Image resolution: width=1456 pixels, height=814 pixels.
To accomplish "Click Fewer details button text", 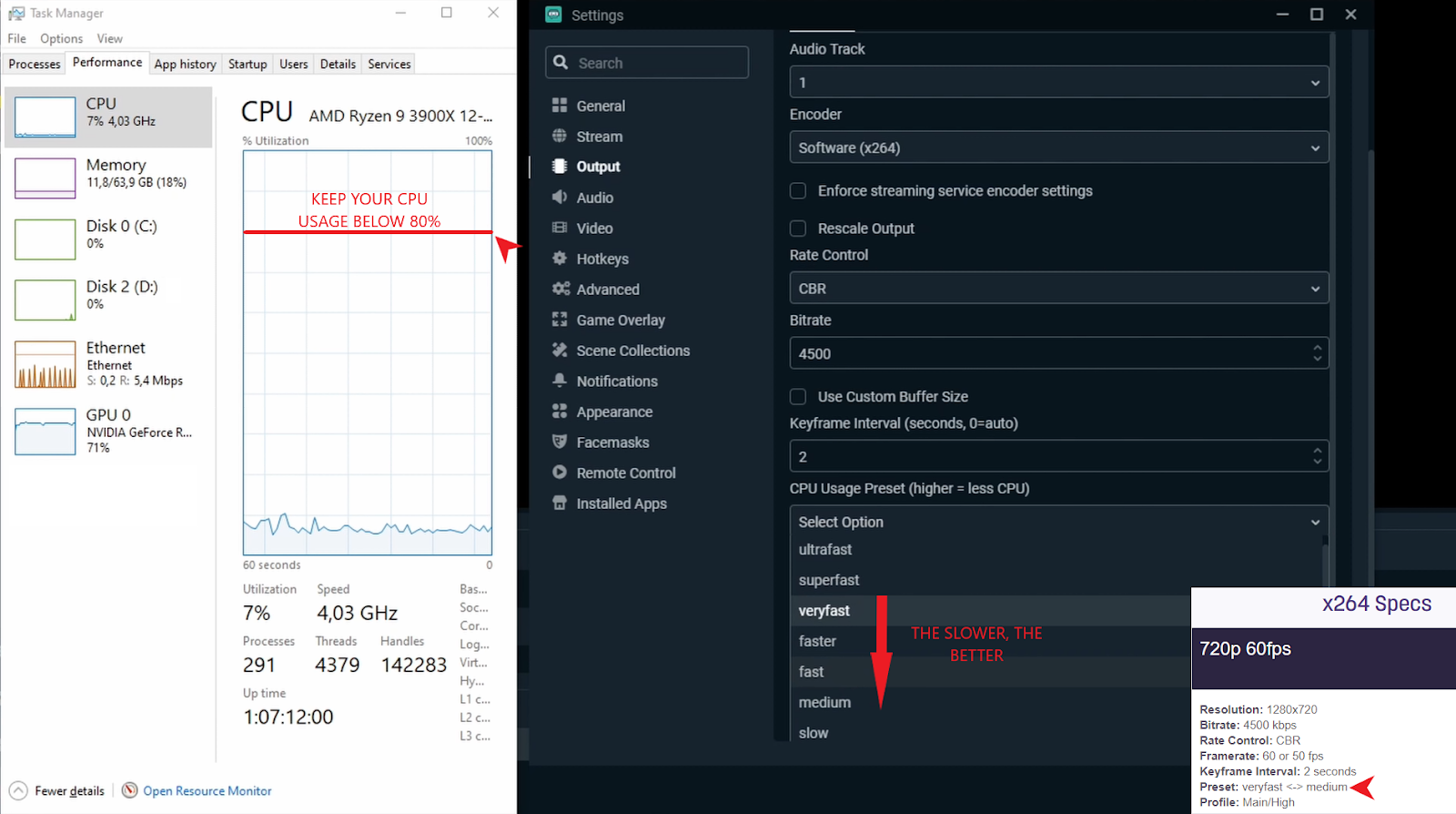I will pyautogui.click(x=69, y=790).
